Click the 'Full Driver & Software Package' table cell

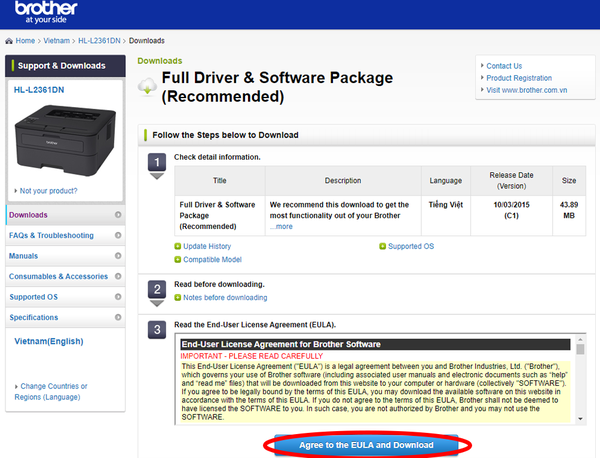[220, 216]
